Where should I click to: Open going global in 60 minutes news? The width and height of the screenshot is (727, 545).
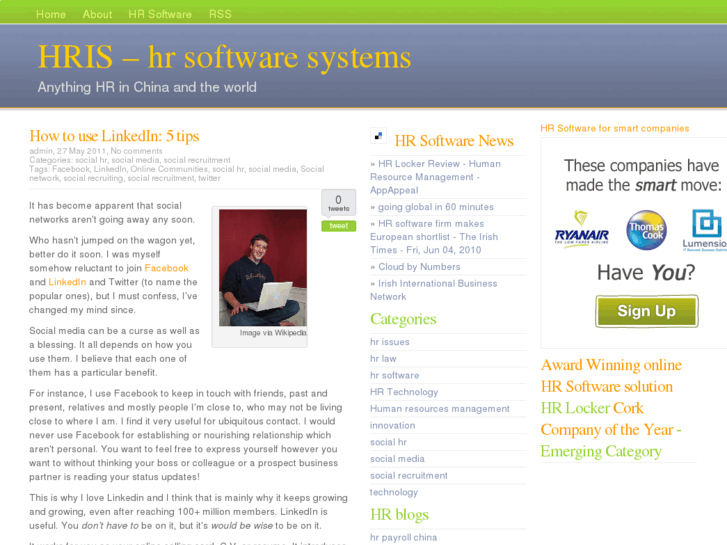click(x=435, y=207)
